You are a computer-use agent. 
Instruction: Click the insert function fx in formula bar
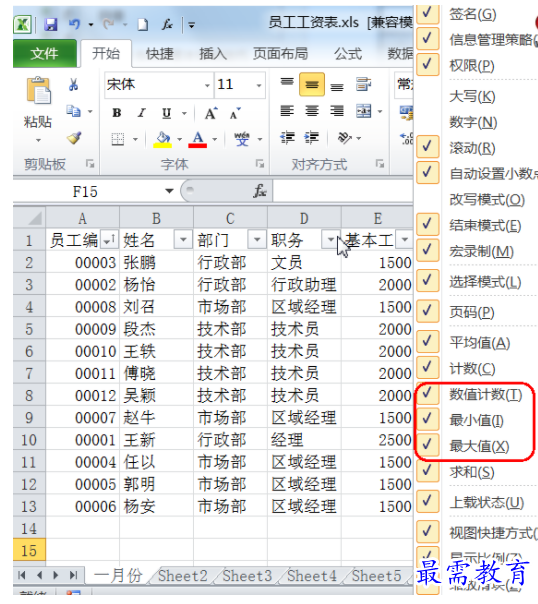coord(260,191)
